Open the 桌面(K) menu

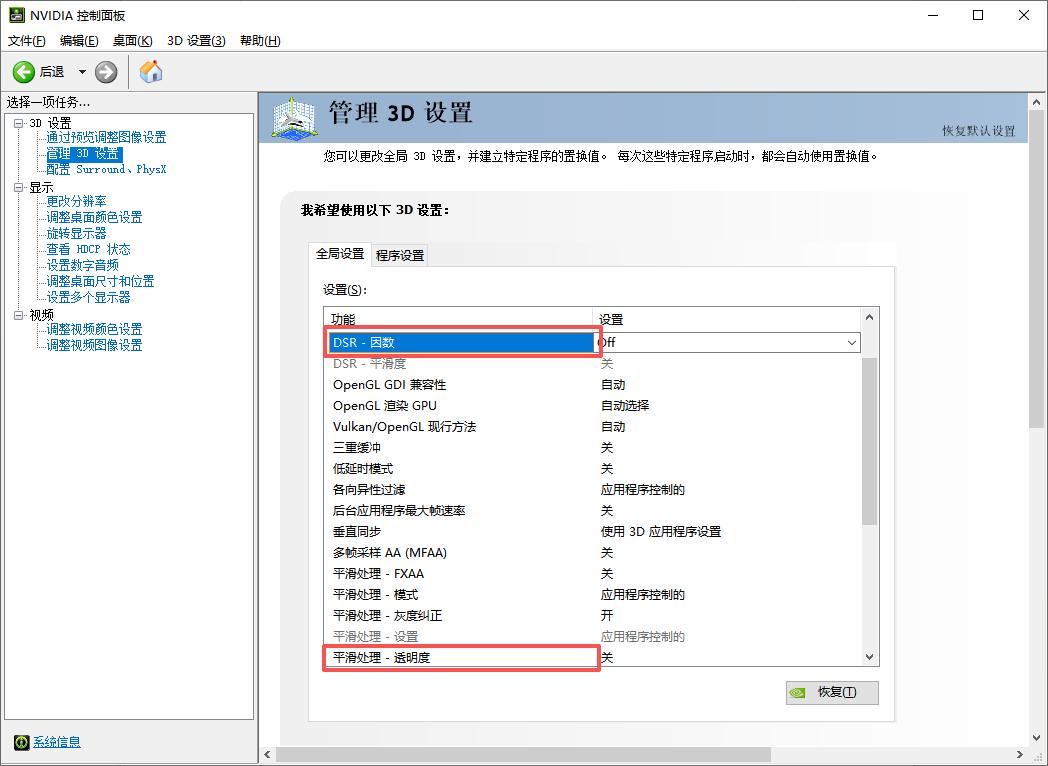coord(132,41)
